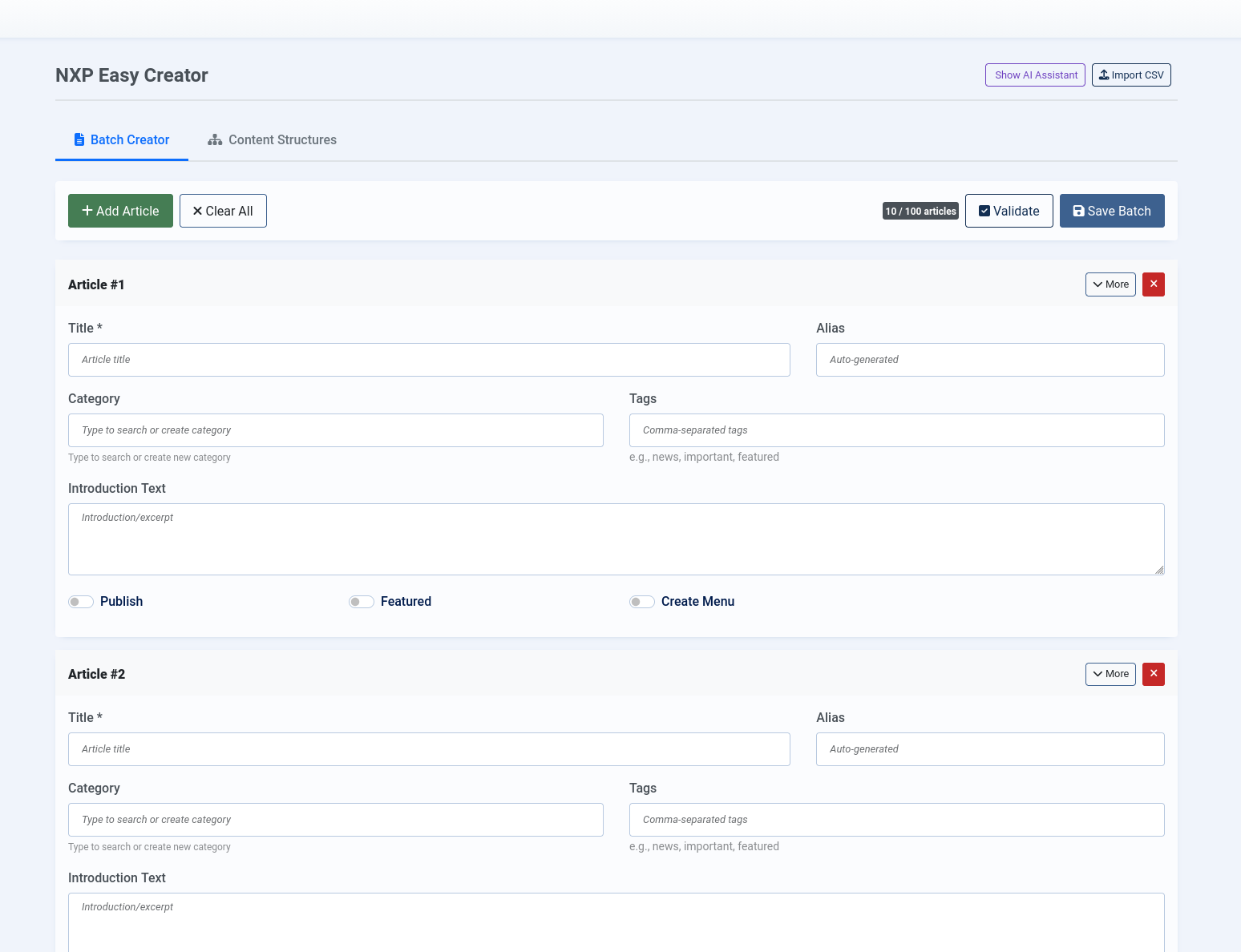Click the save icon in Save Batch button

(x=1081, y=210)
